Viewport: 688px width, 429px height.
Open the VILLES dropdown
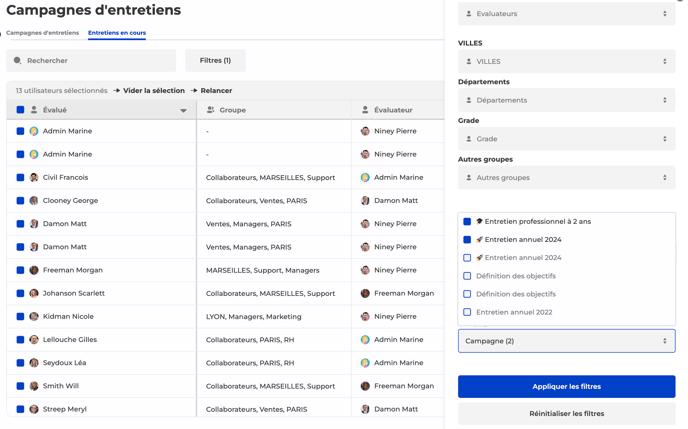[x=566, y=62]
